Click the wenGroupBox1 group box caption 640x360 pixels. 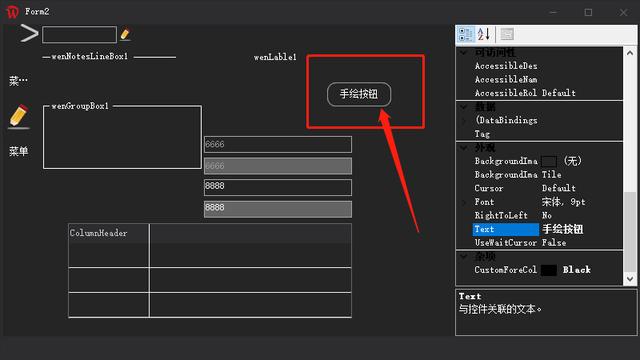pos(80,106)
